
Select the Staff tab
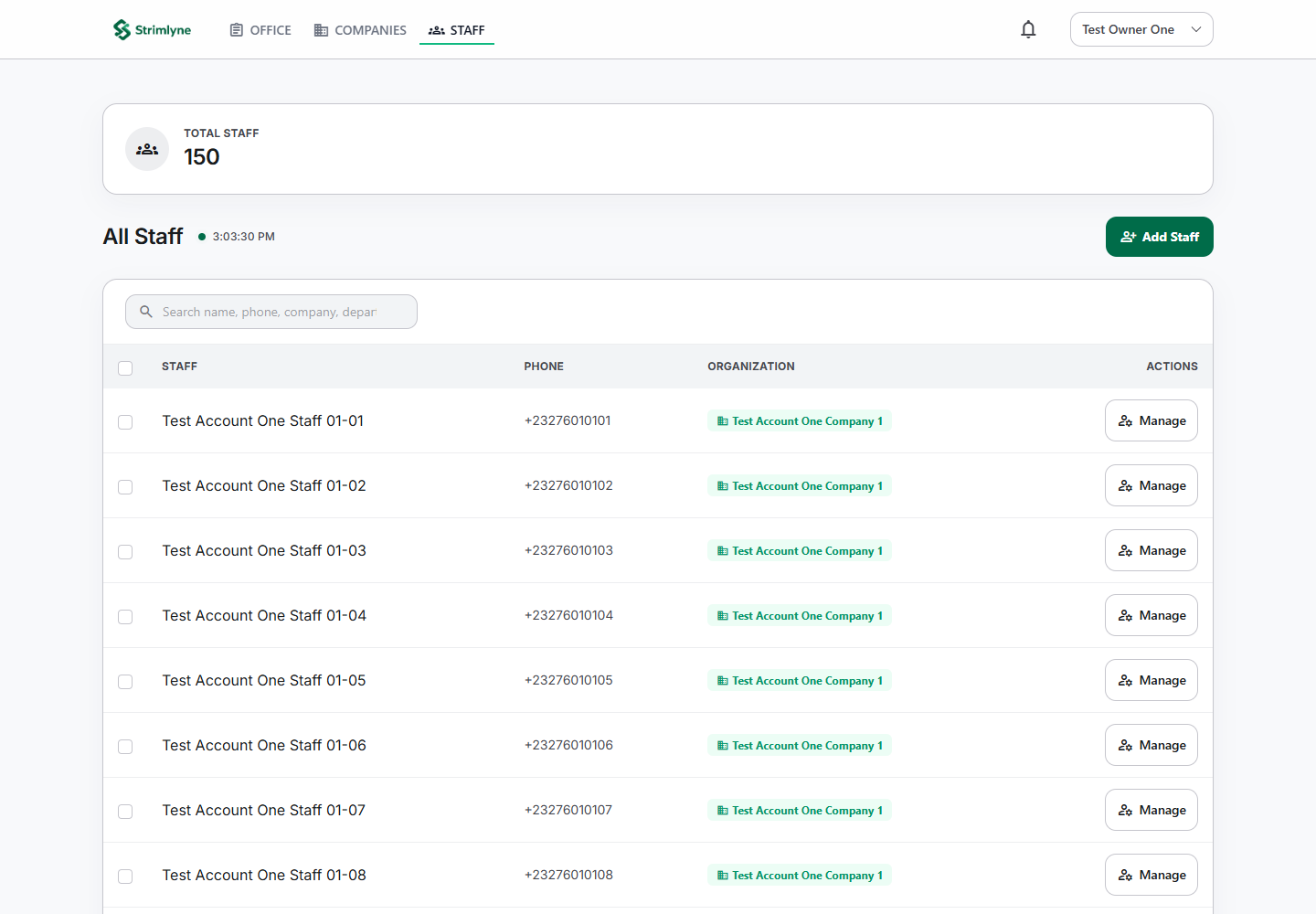tap(457, 30)
